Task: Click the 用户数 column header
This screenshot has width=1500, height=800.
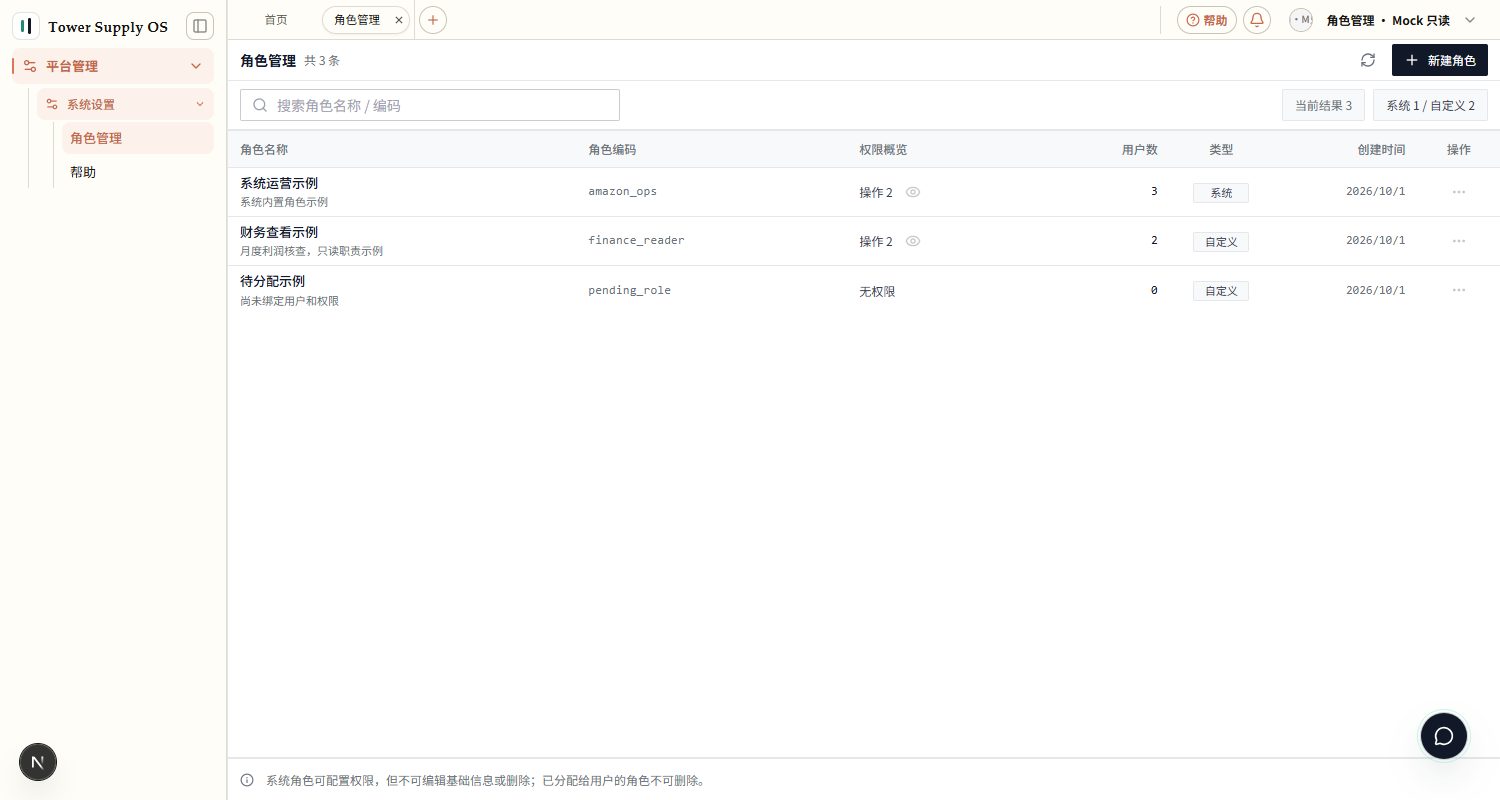Action: click(1140, 150)
